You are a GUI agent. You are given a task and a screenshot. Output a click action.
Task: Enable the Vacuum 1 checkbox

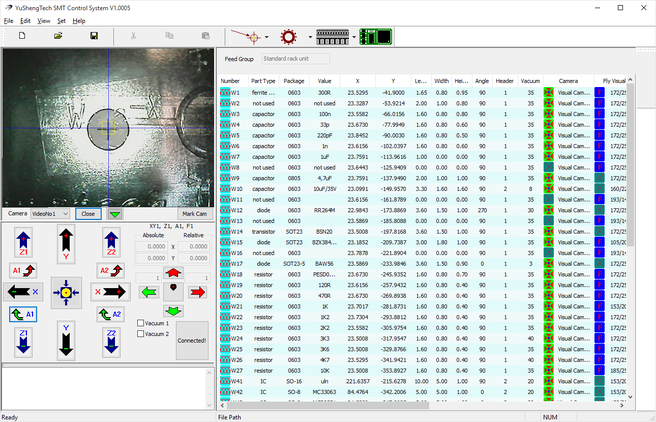coord(141,324)
